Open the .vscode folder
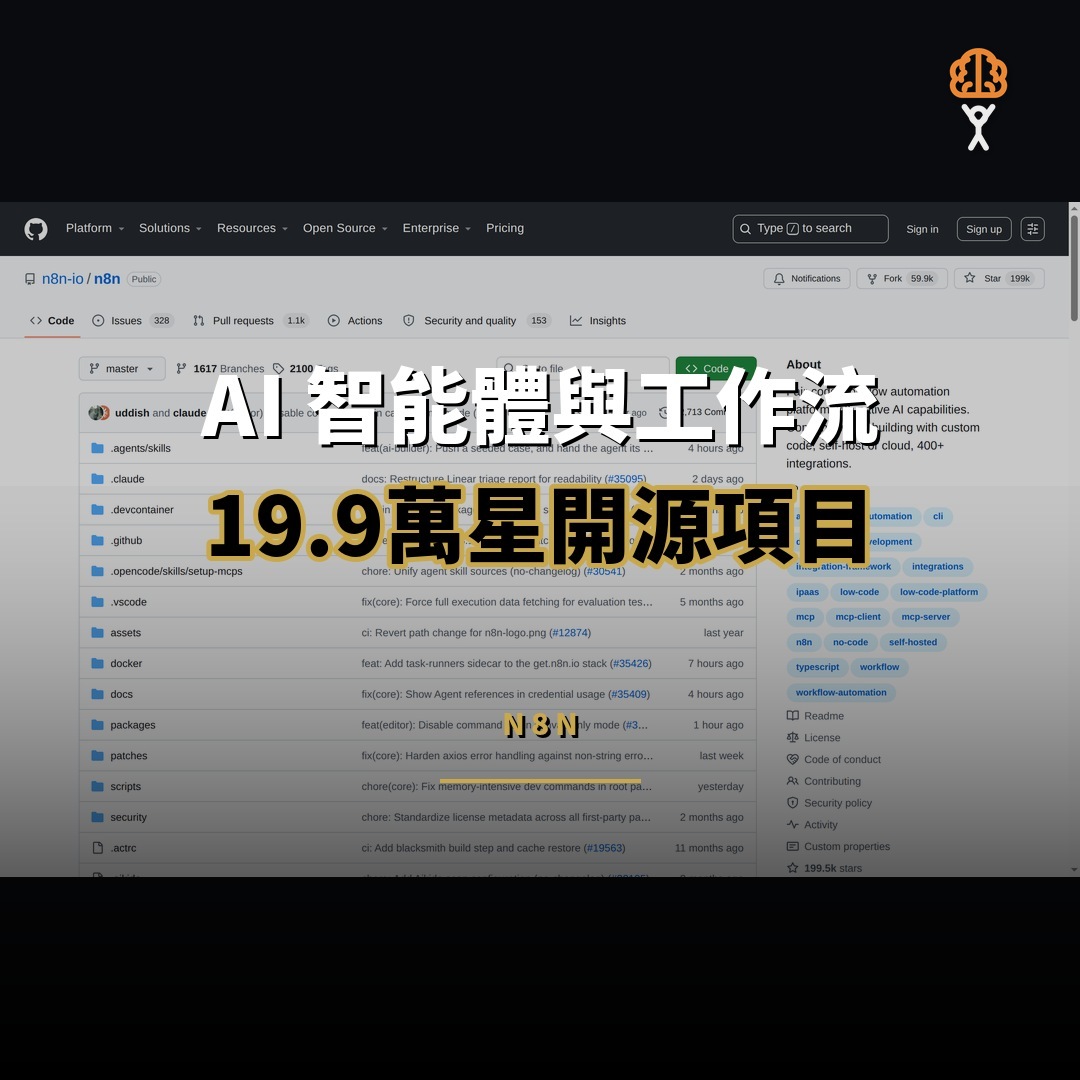Viewport: 1080px width, 1080px height. (128, 602)
